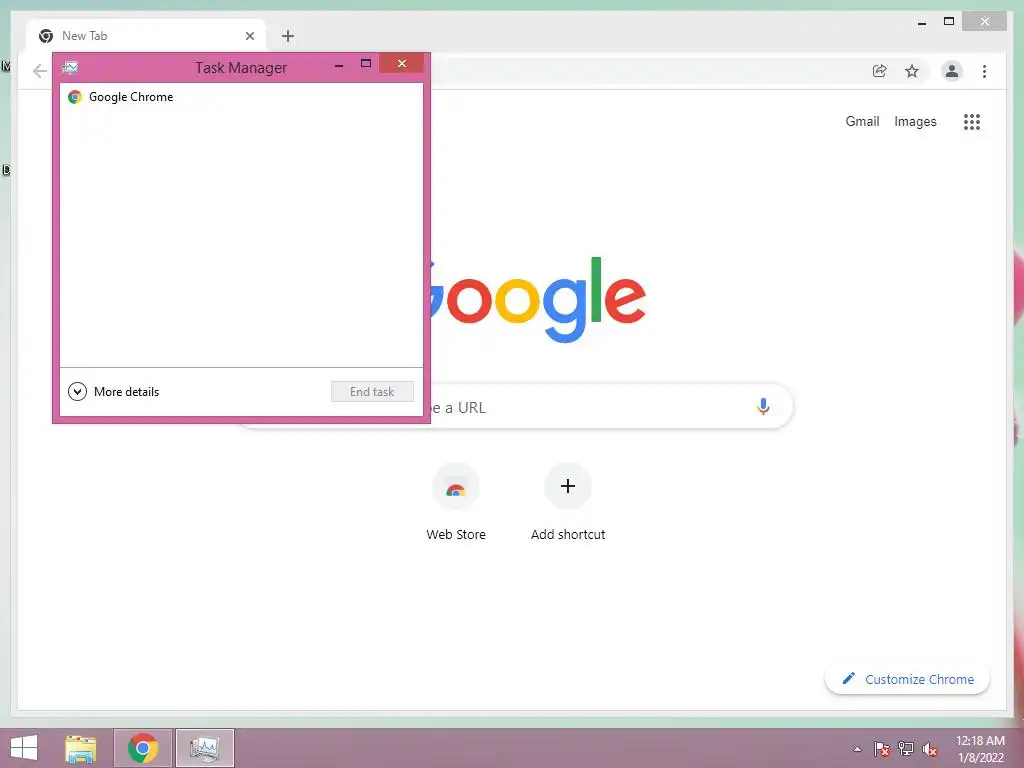
Task: Click the End task button
Action: [x=372, y=392]
